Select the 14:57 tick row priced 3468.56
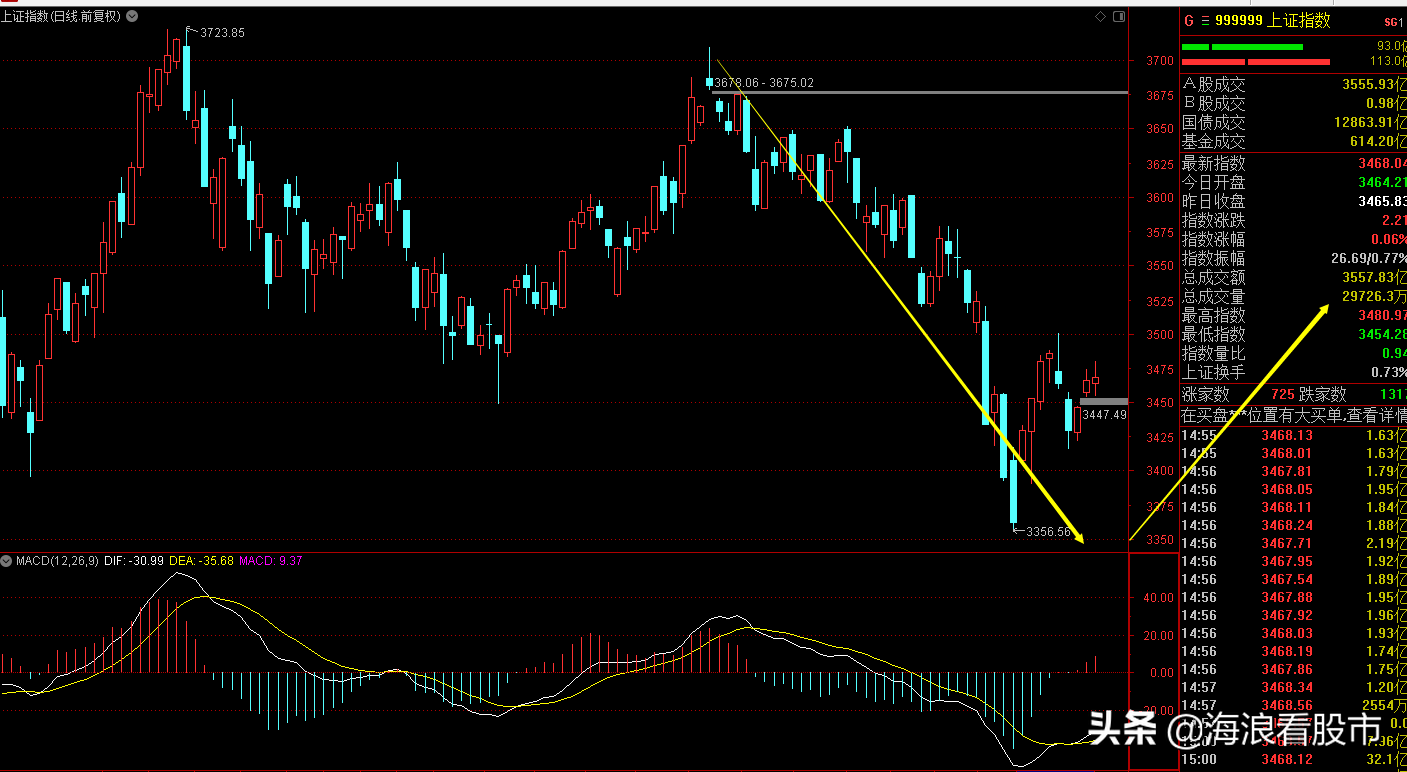 click(1294, 705)
